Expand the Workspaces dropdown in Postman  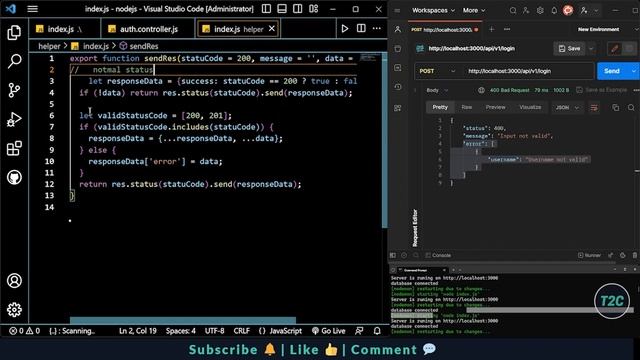(433, 10)
